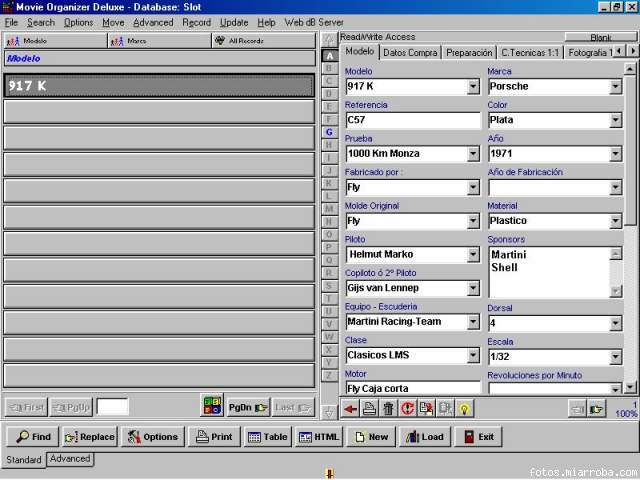Select the 917 K record row
The height and width of the screenshot is (480, 640).
pos(159,86)
